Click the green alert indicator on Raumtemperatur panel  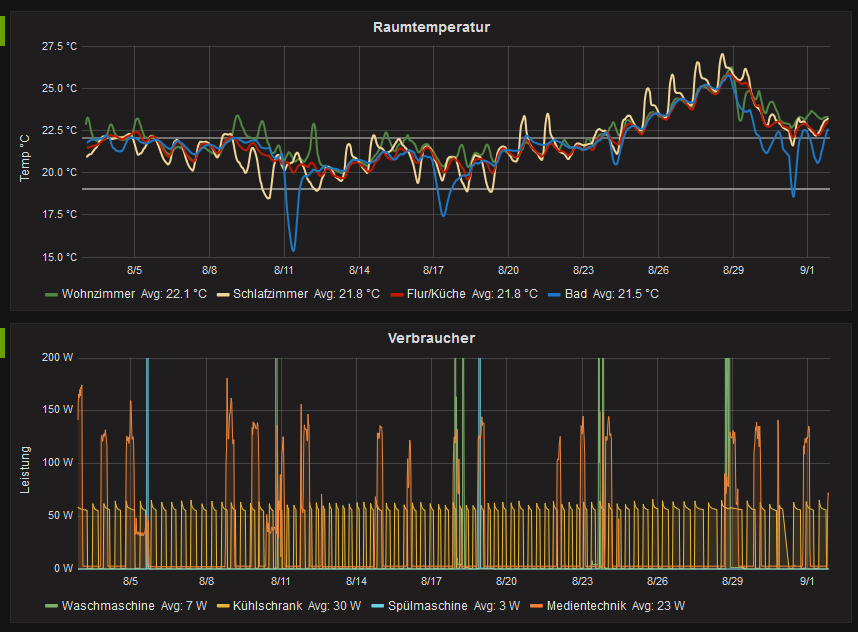tap(4, 31)
